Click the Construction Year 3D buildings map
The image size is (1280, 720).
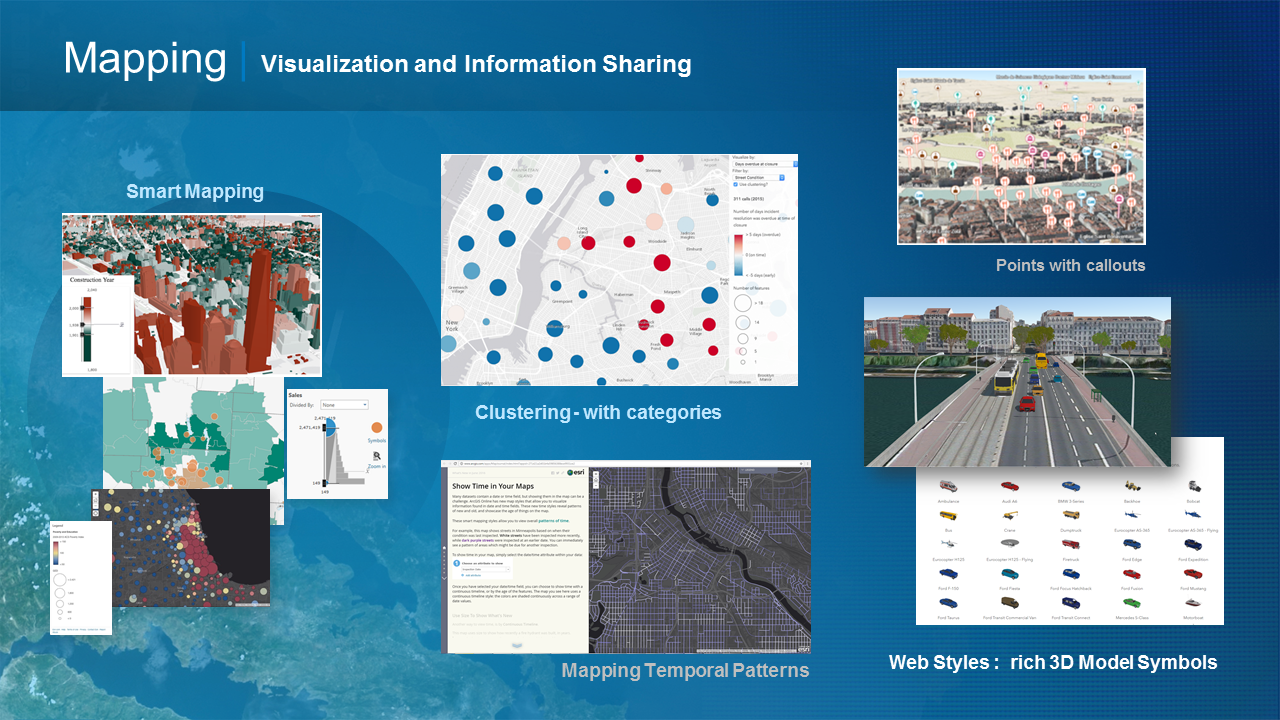click(x=192, y=295)
